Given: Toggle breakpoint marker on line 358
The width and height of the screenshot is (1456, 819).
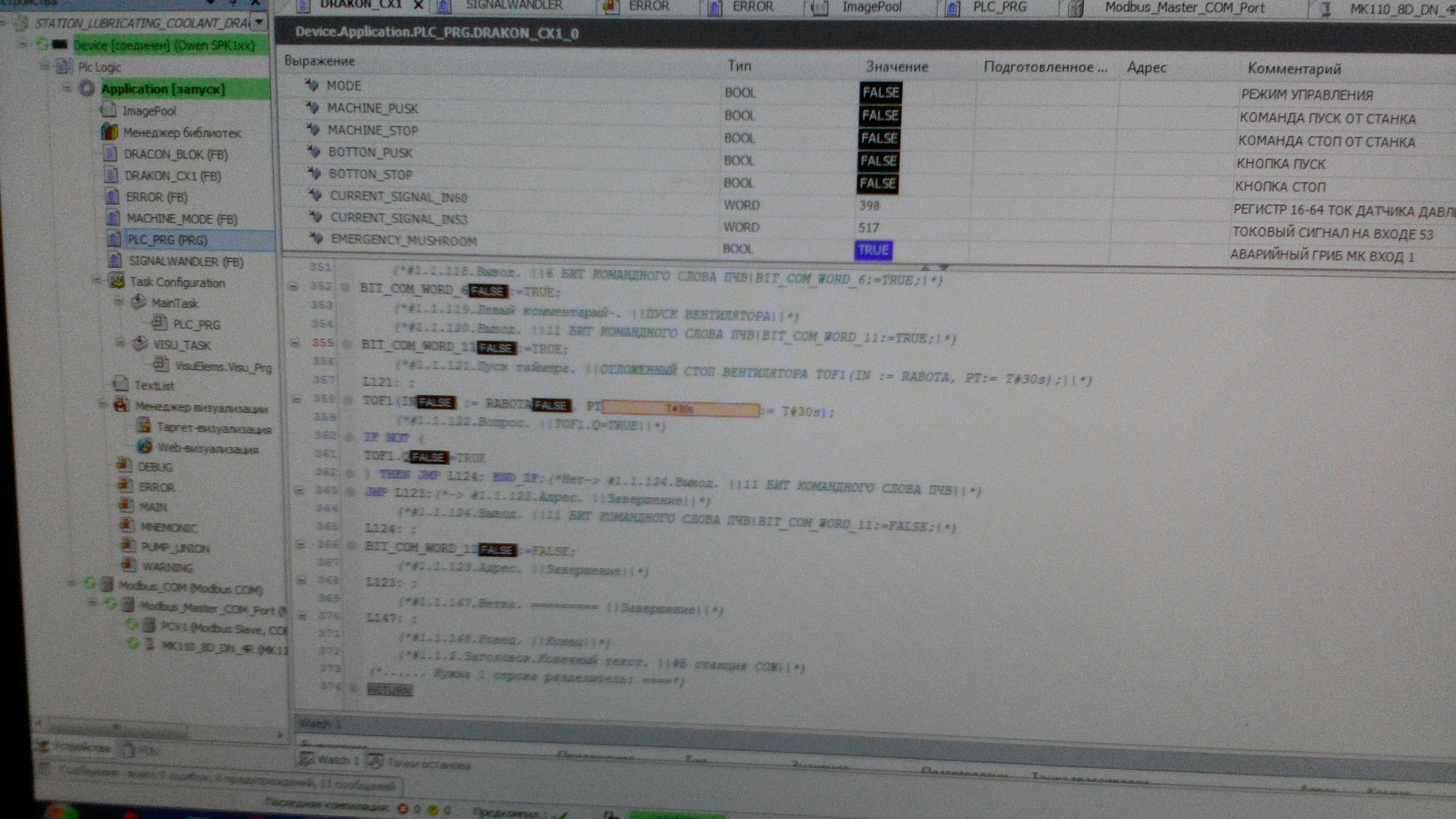Looking at the screenshot, I should [349, 400].
